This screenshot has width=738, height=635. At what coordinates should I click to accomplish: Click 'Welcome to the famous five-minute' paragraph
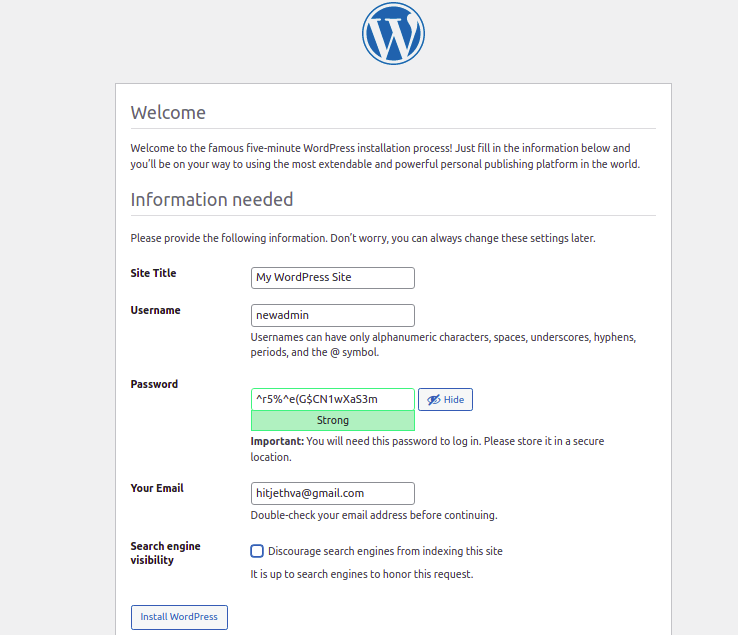(385, 156)
